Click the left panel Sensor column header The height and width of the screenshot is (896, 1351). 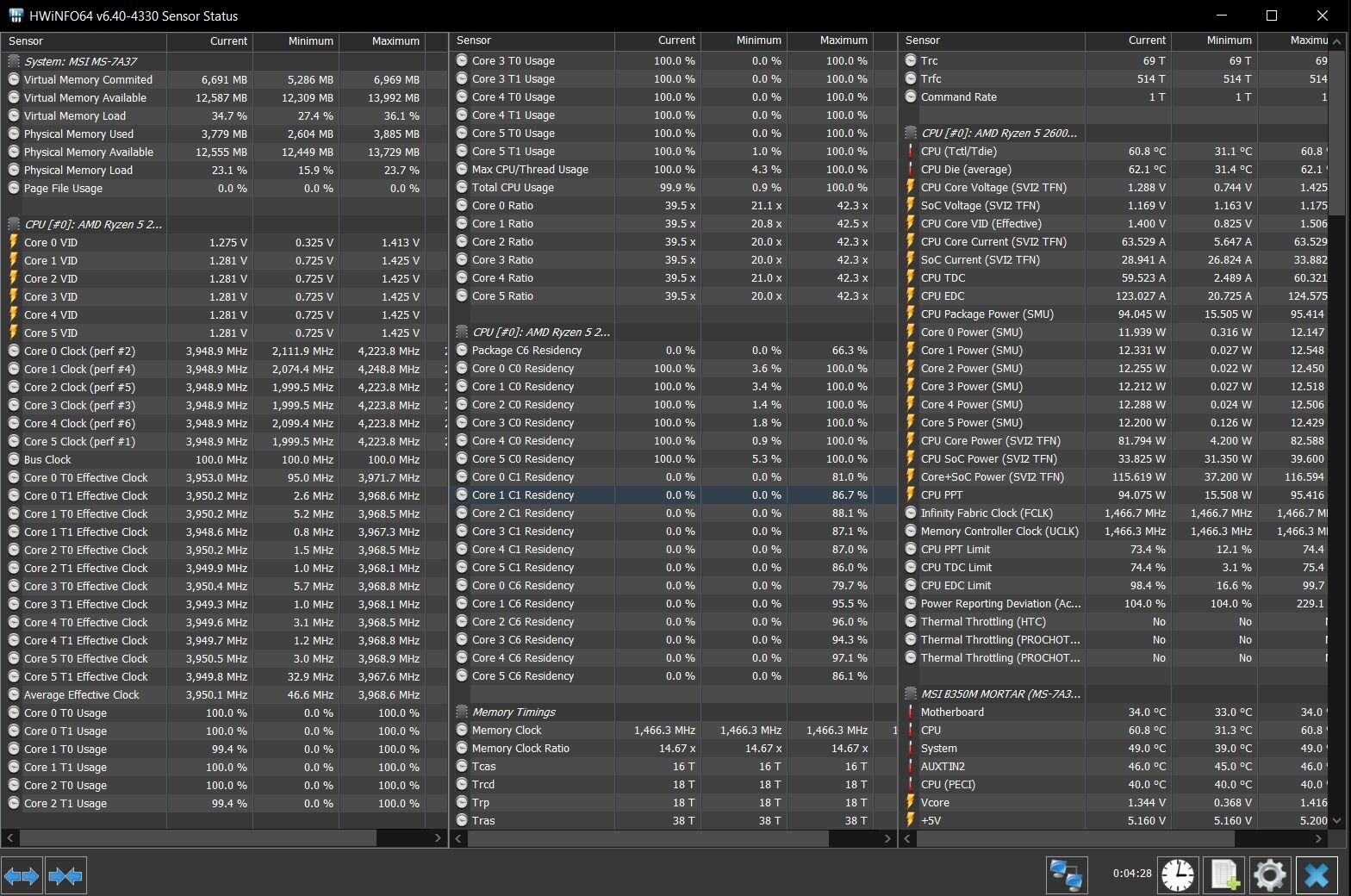click(x=84, y=40)
